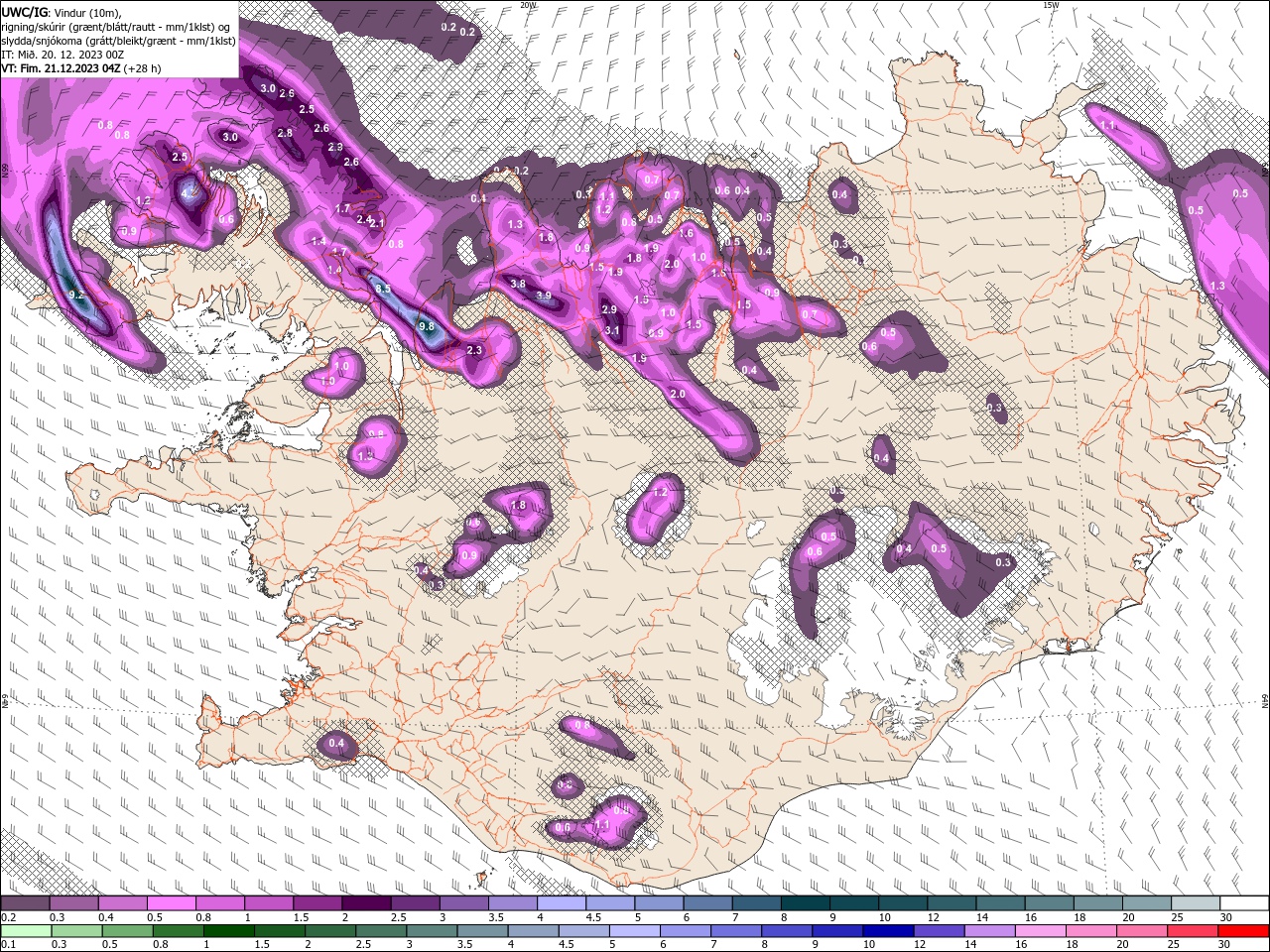This screenshot has width=1270, height=952.
Task: Select the 'rigning/skúrir' legend description line
Action: click(x=116, y=26)
